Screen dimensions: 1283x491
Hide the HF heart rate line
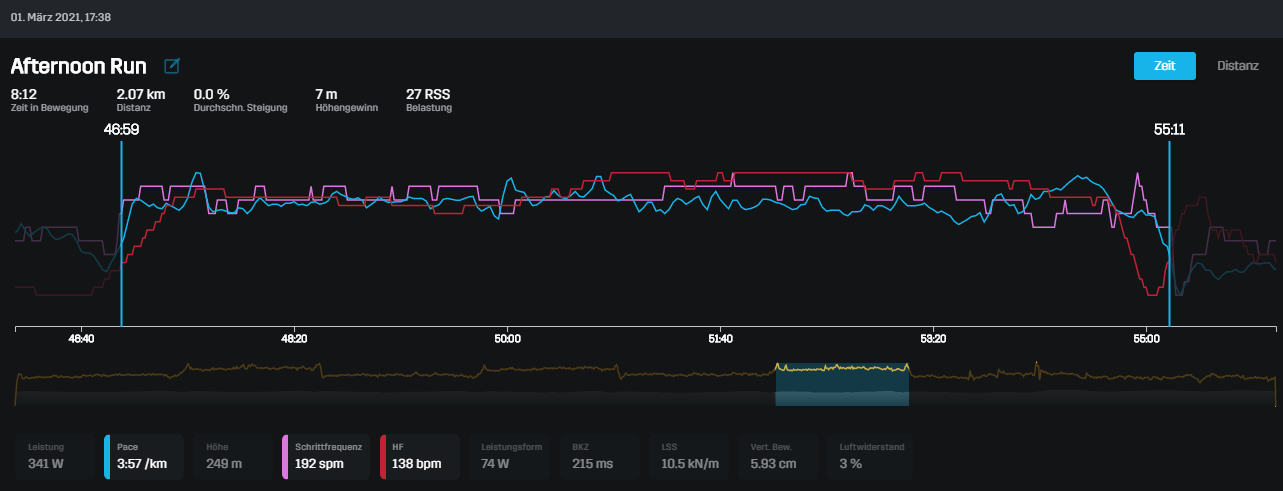420,457
